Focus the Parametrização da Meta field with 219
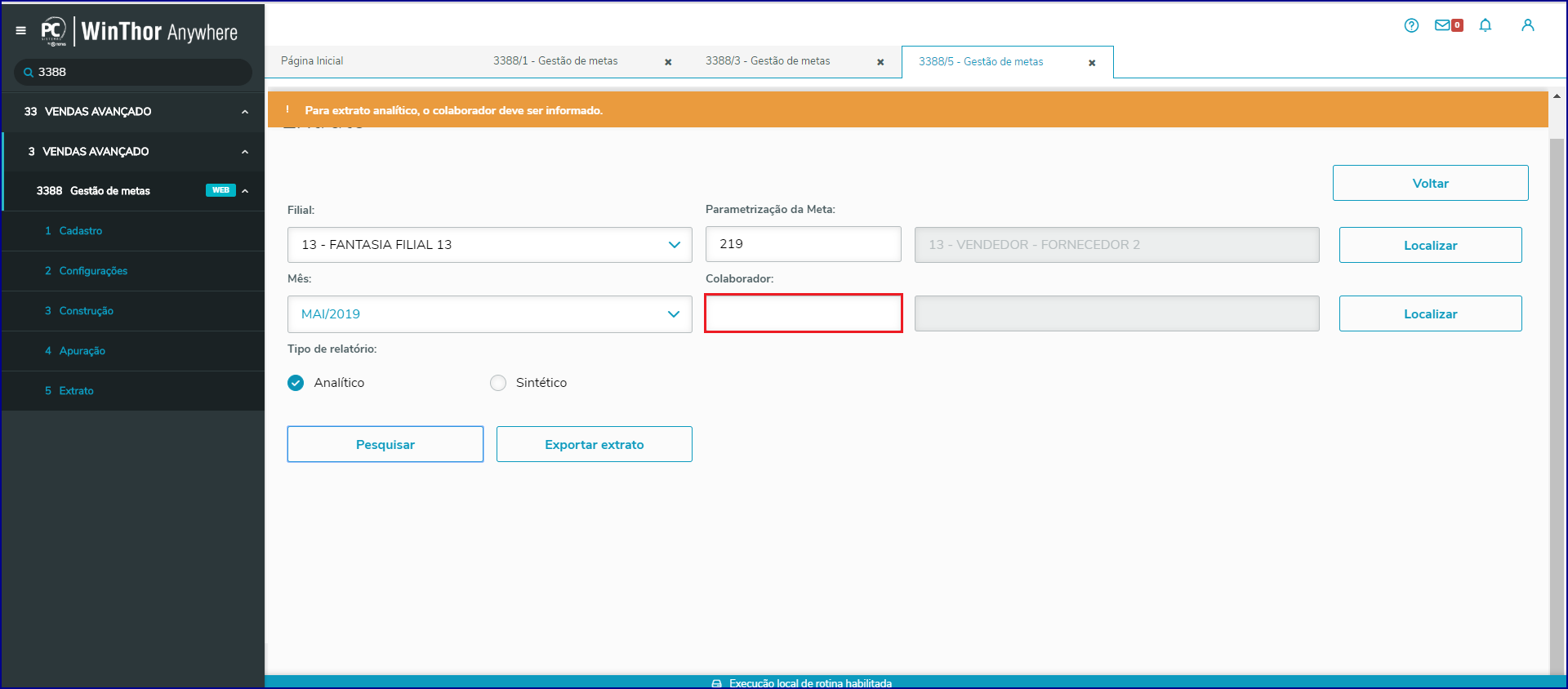Image resolution: width=1568 pixels, height=689 pixels. pyautogui.click(x=804, y=244)
